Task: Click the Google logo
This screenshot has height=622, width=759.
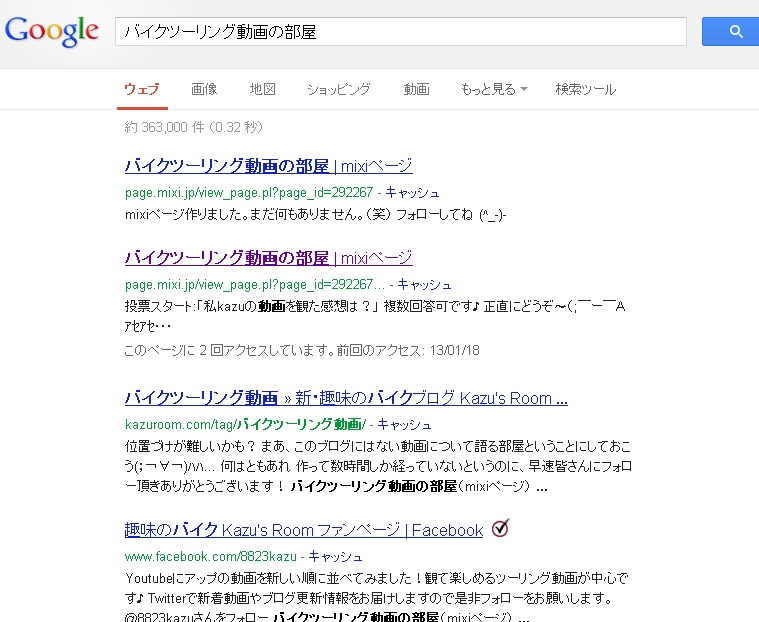Action: (x=52, y=31)
